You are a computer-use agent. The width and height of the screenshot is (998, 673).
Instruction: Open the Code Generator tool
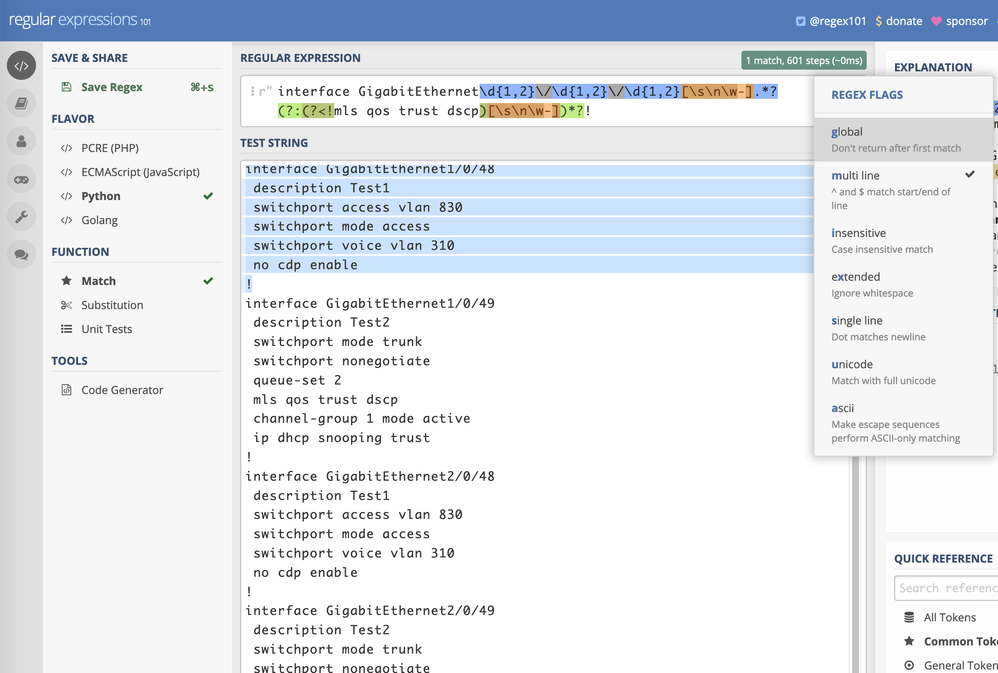pyautogui.click(x=122, y=390)
